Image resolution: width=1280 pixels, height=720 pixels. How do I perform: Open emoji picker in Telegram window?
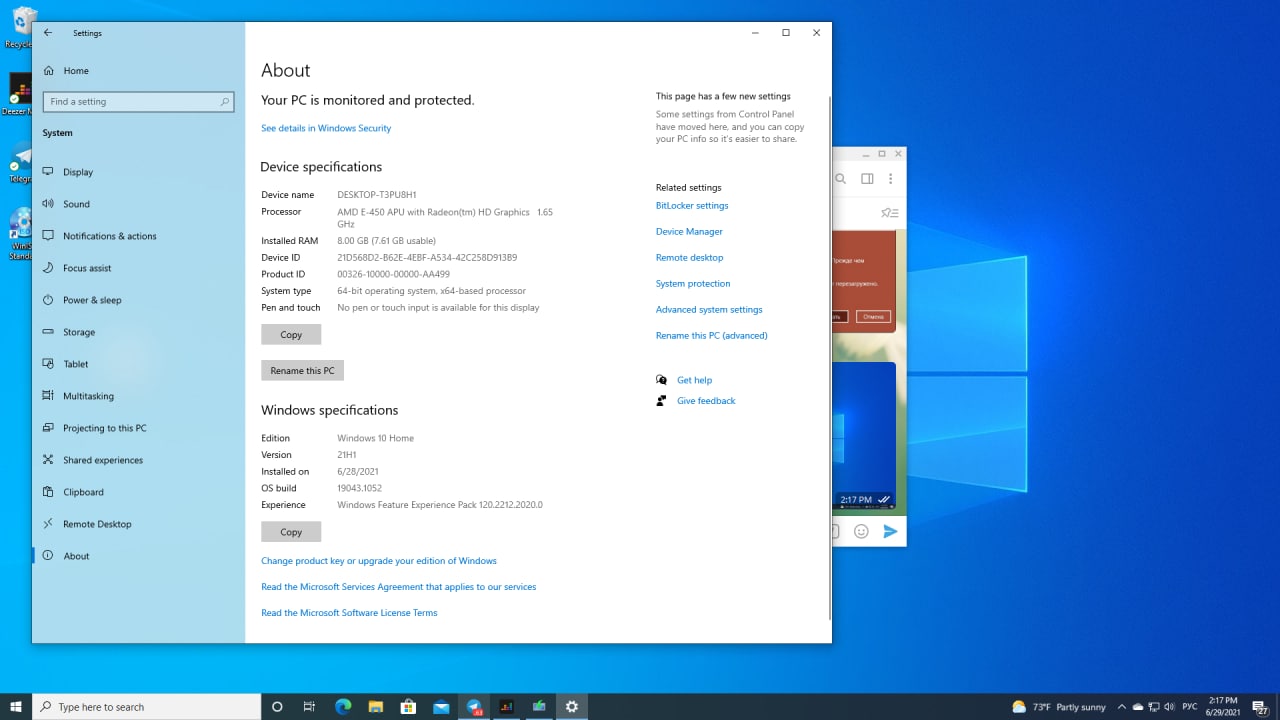(x=861, y=532)
